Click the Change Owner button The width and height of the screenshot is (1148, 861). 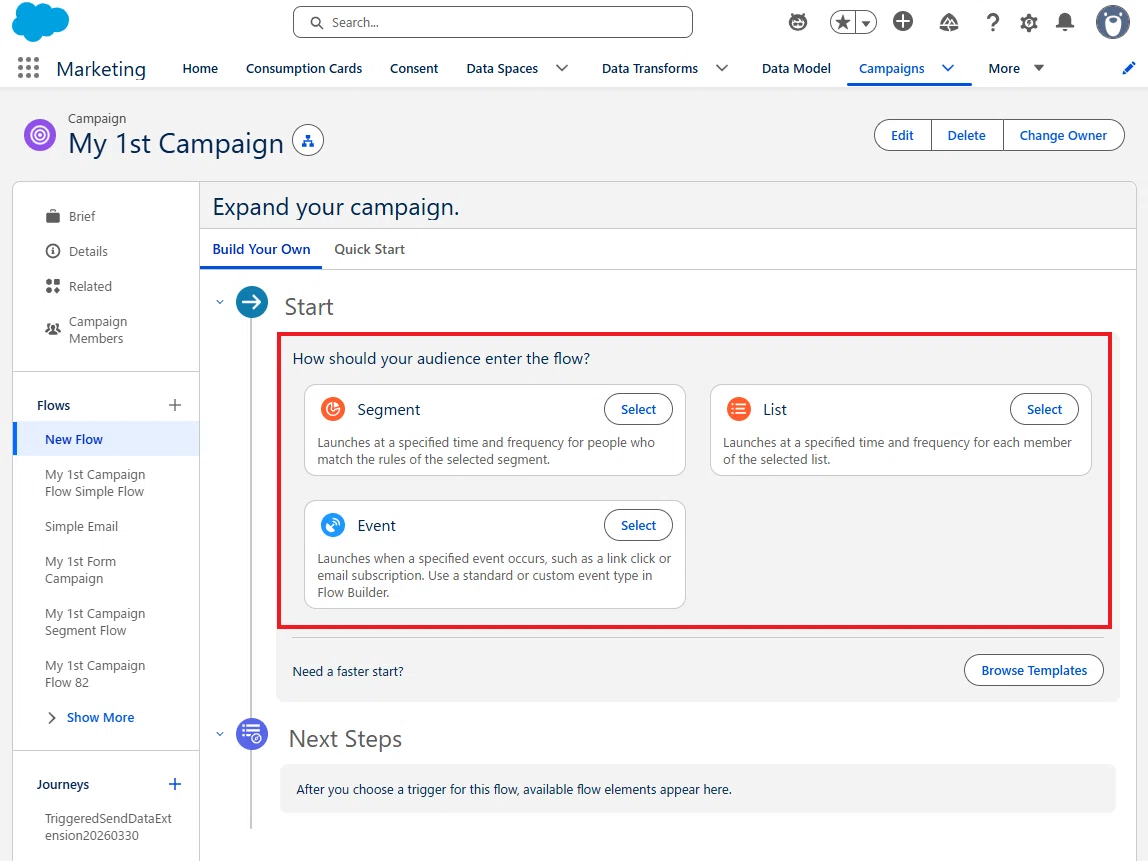[1063, 135]
